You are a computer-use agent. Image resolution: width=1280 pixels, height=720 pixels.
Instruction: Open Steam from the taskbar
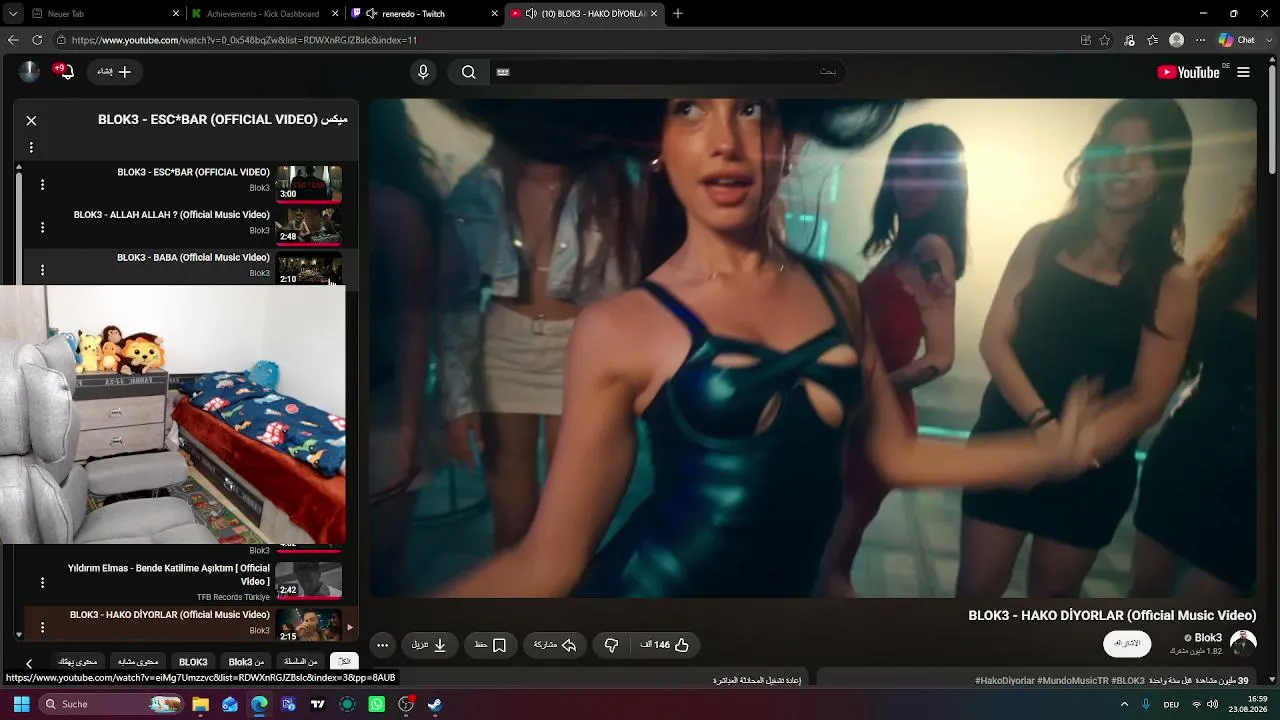click(x=435, y=704)
